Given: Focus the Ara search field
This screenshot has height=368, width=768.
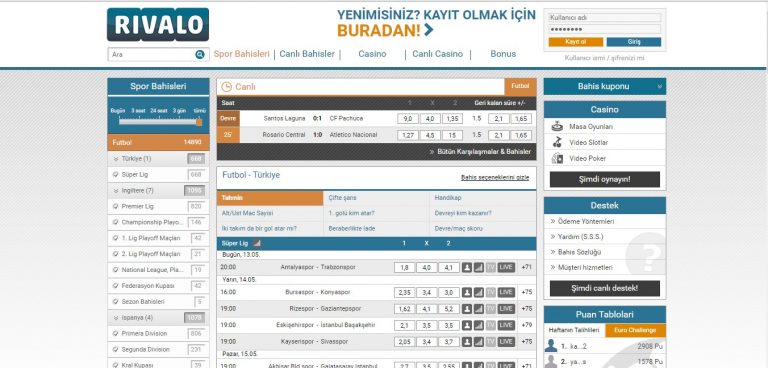Looking at the screenshot, I should pos(151,54).
